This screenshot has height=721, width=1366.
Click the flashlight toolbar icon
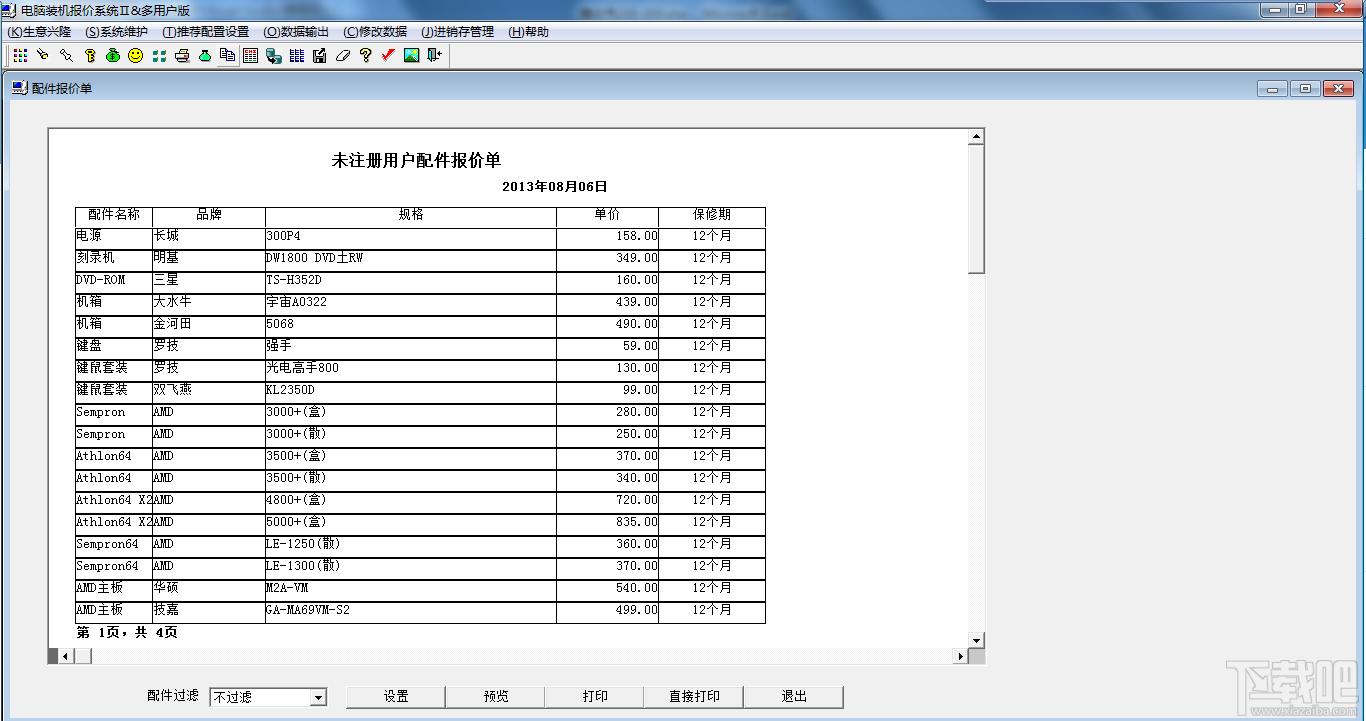(x=43, y=56)
